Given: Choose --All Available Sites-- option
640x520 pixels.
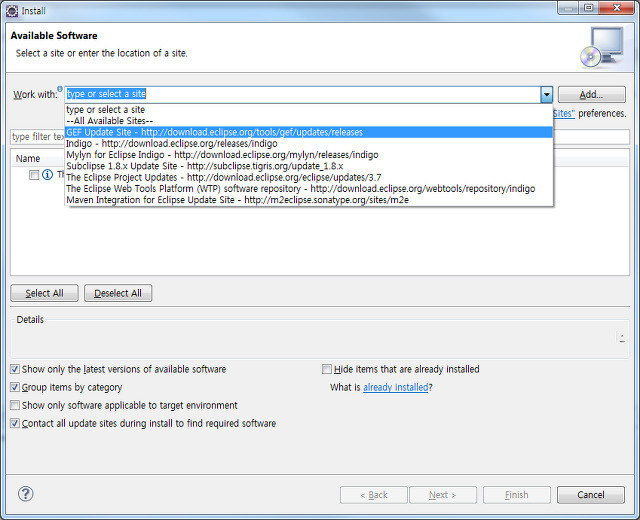Looking at the screenshot, I should 309,121.
